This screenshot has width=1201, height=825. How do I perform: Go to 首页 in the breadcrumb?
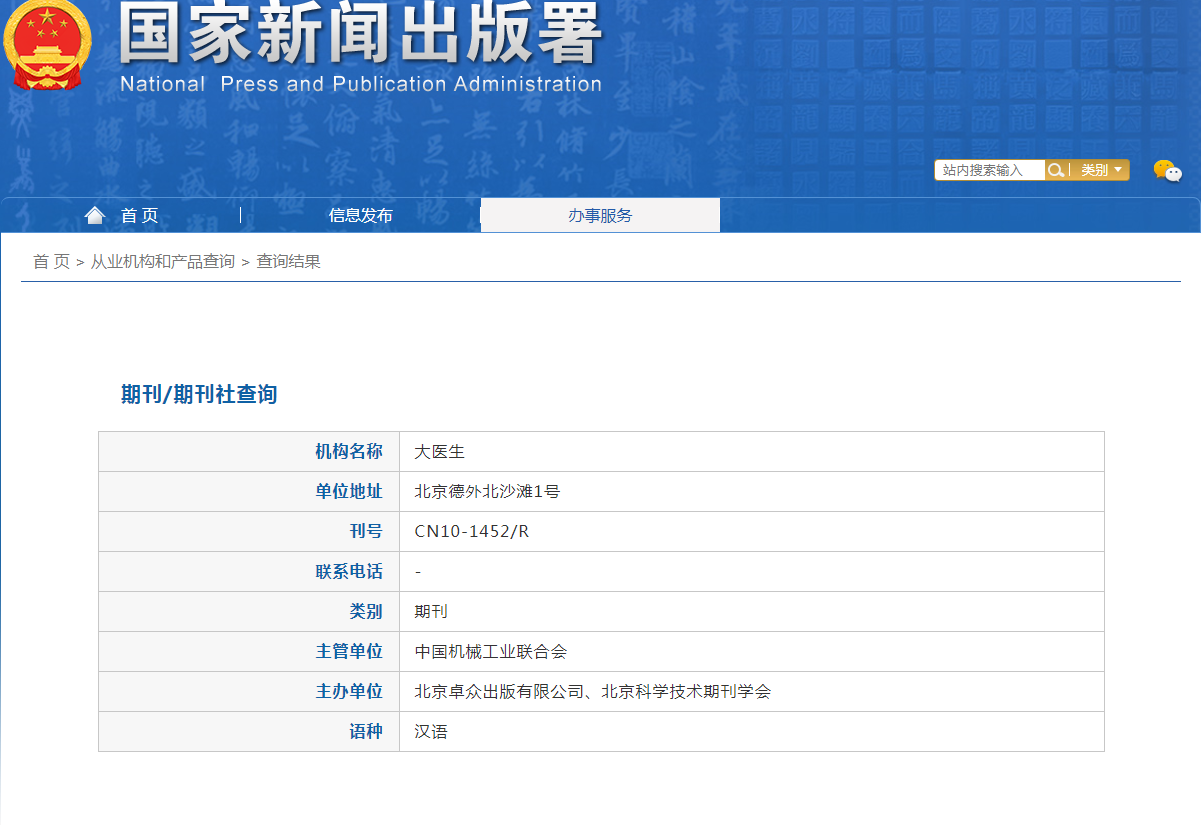coord(51,262)
